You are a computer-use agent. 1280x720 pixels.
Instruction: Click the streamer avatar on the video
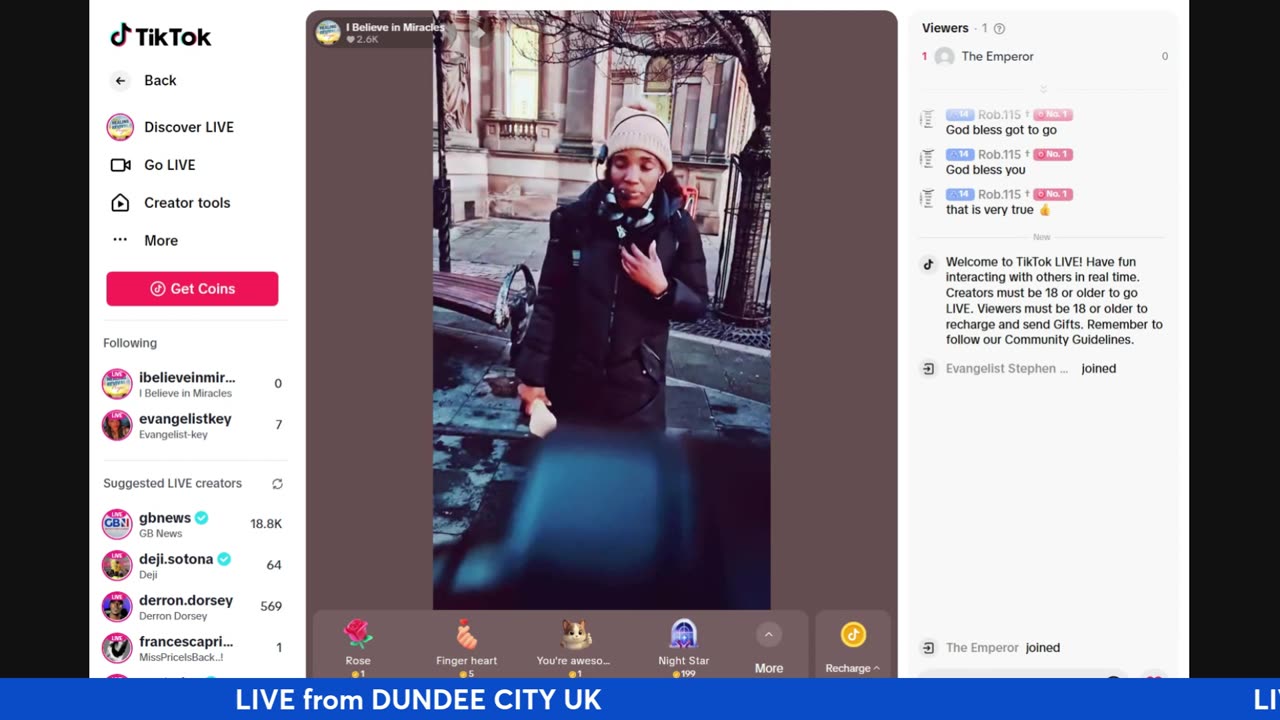coord(328,32)
